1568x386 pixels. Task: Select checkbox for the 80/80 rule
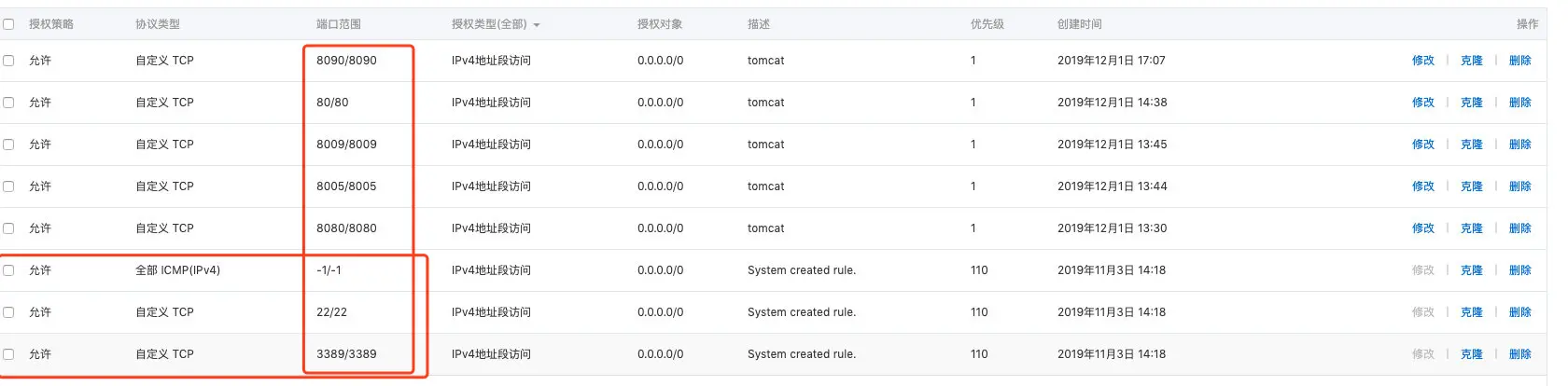click(x=8, y=103)
